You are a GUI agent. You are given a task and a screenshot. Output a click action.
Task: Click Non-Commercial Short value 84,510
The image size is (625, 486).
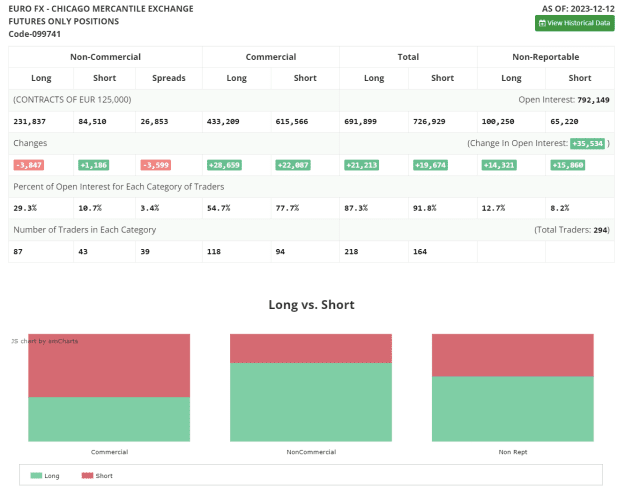pyautogui.click(x=92, y=122)
